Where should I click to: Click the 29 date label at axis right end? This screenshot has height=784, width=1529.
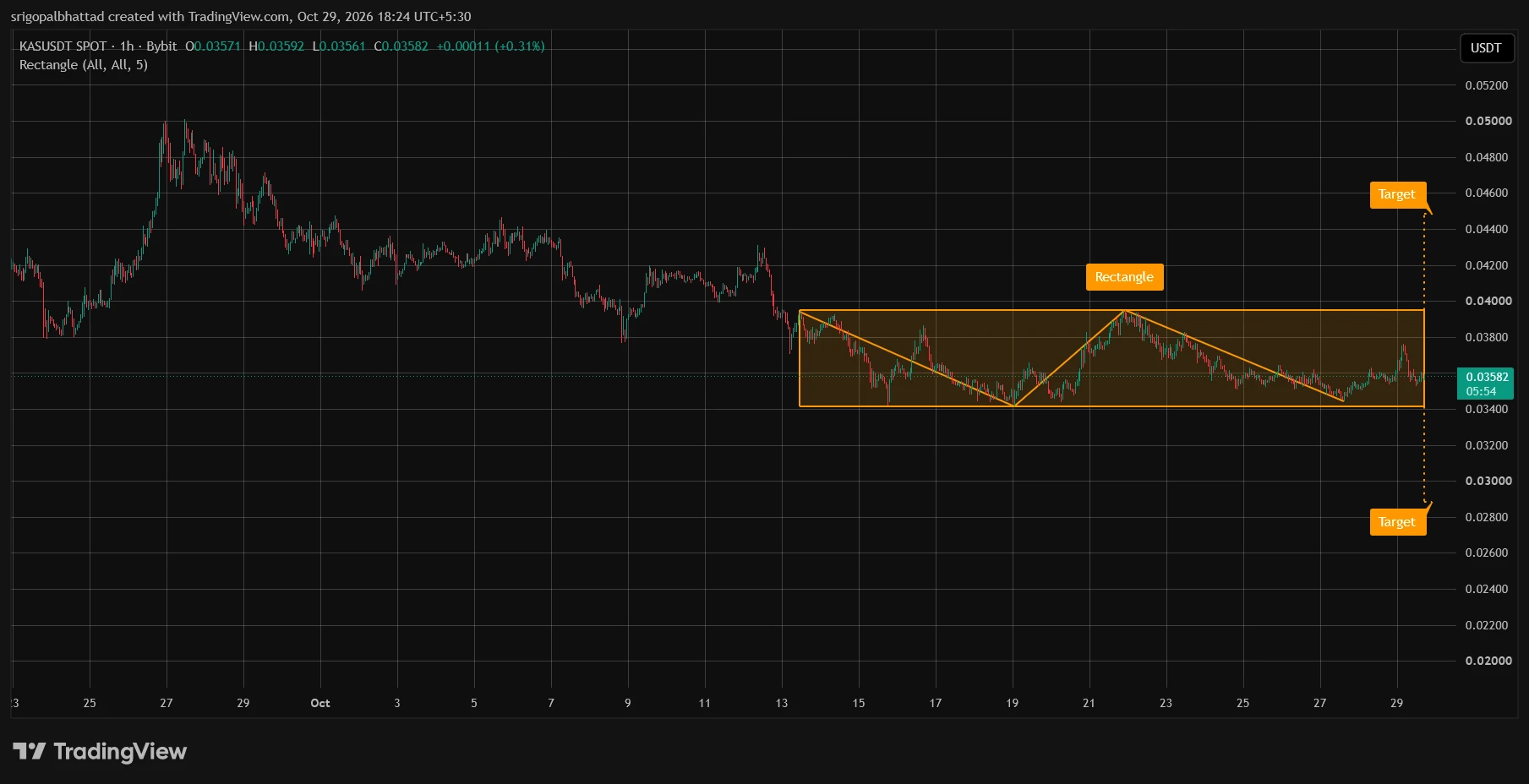click(1396, 703)
